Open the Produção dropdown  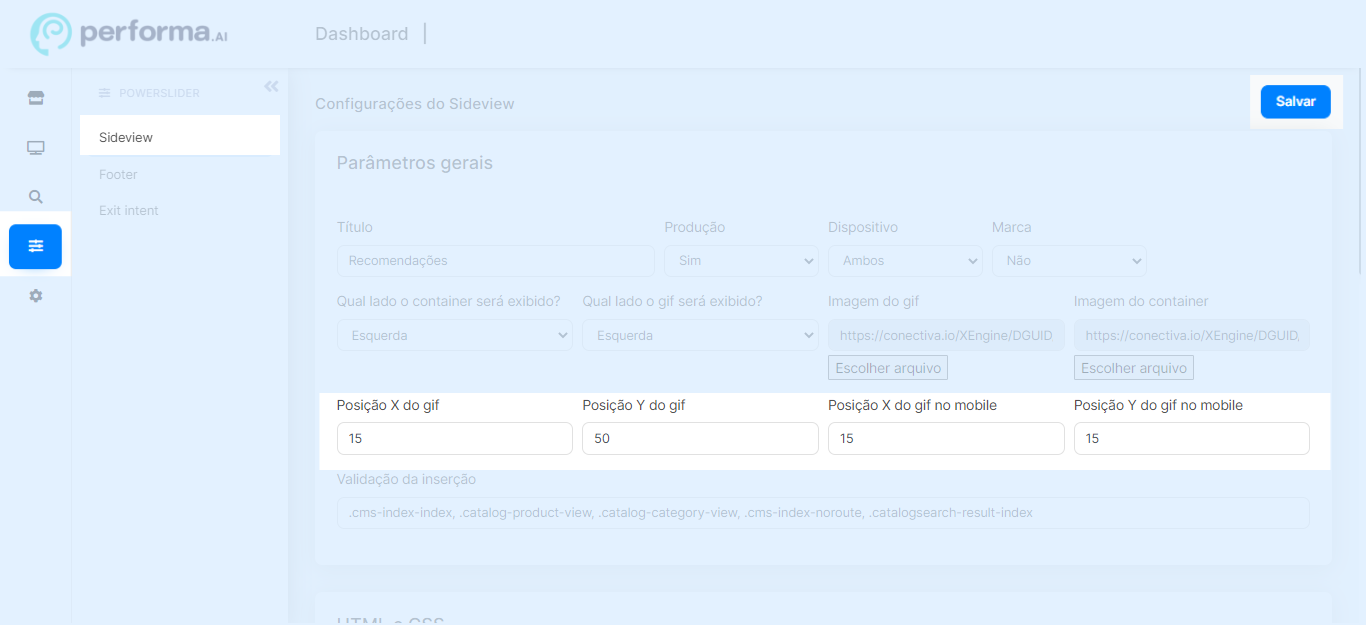point(741,260)
